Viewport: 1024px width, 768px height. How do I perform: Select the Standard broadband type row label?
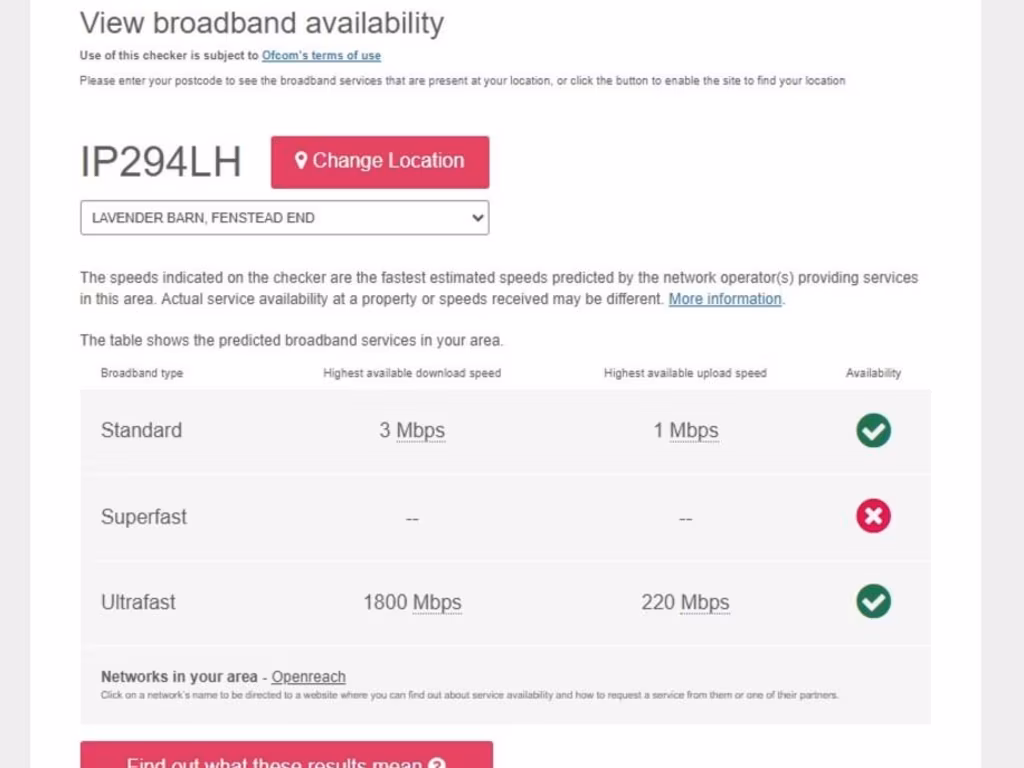click(x=141, y=431)
